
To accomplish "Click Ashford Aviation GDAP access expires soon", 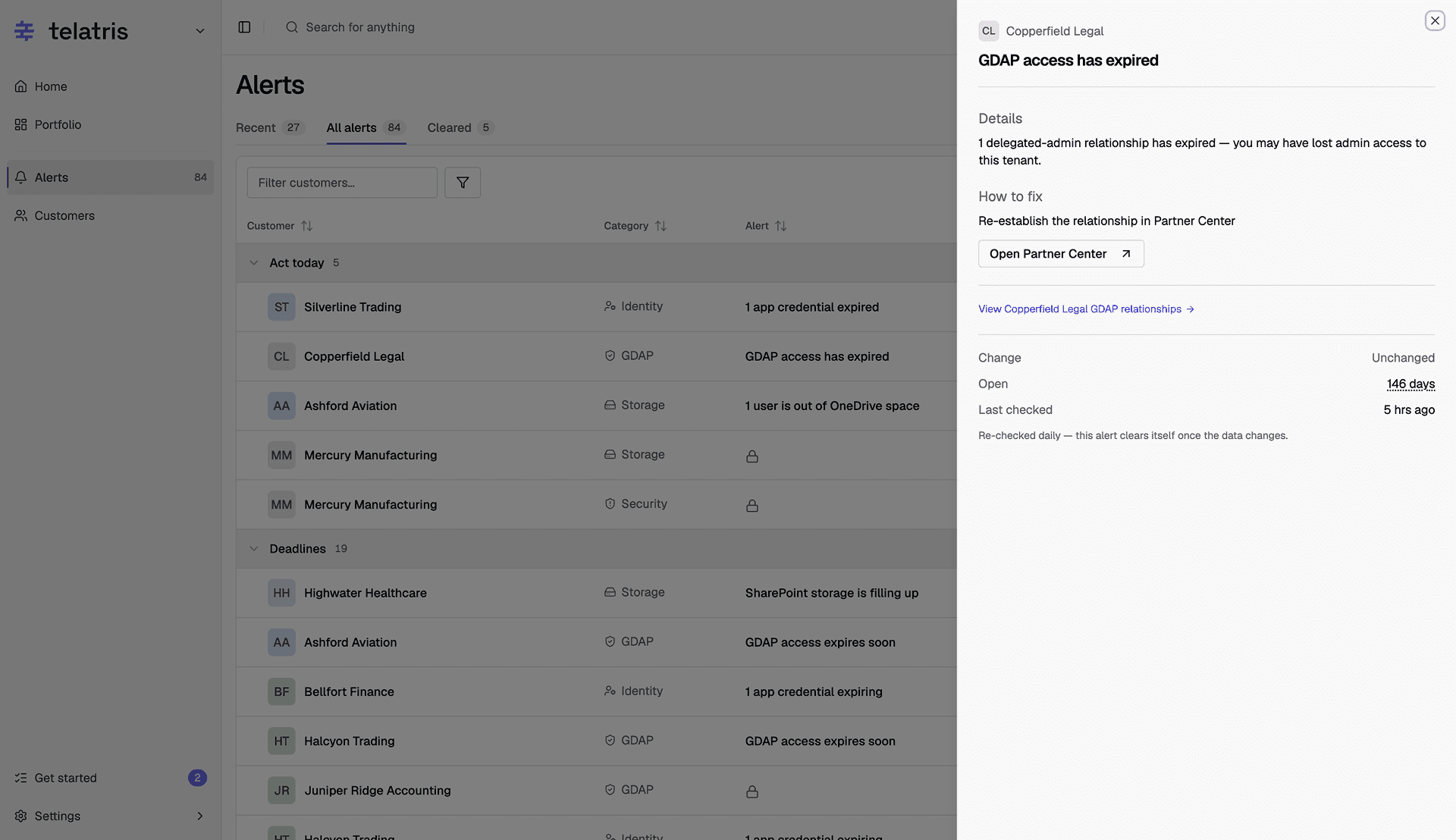I will 820,642.
